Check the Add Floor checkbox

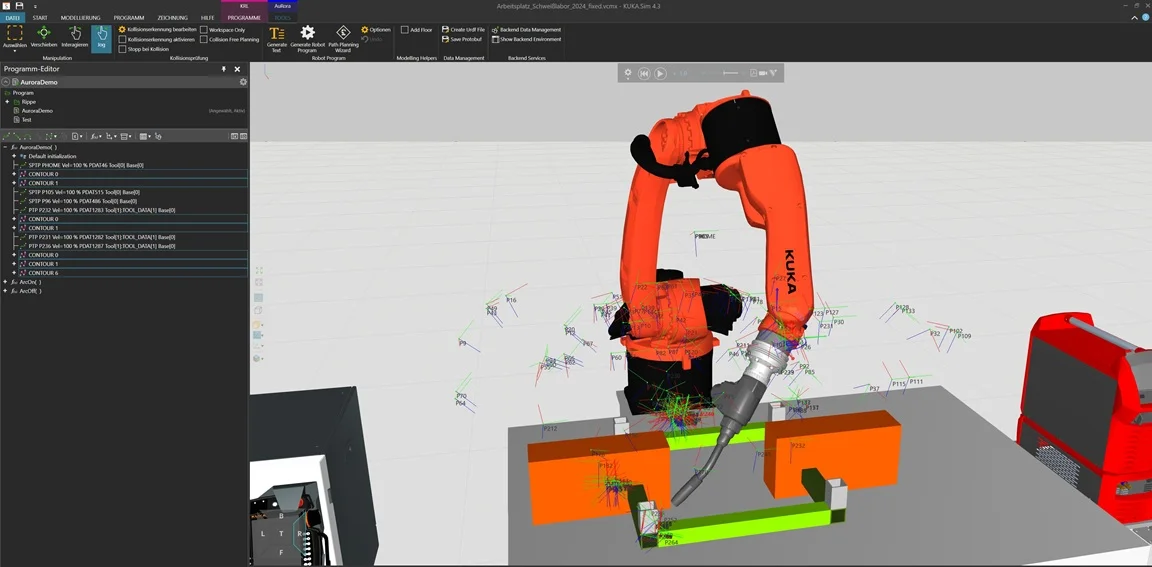tap(404, 30)
